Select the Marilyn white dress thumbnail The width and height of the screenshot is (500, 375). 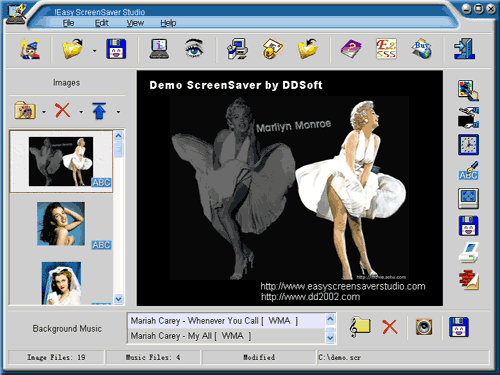pyautogui.click(x=61, y=161)
